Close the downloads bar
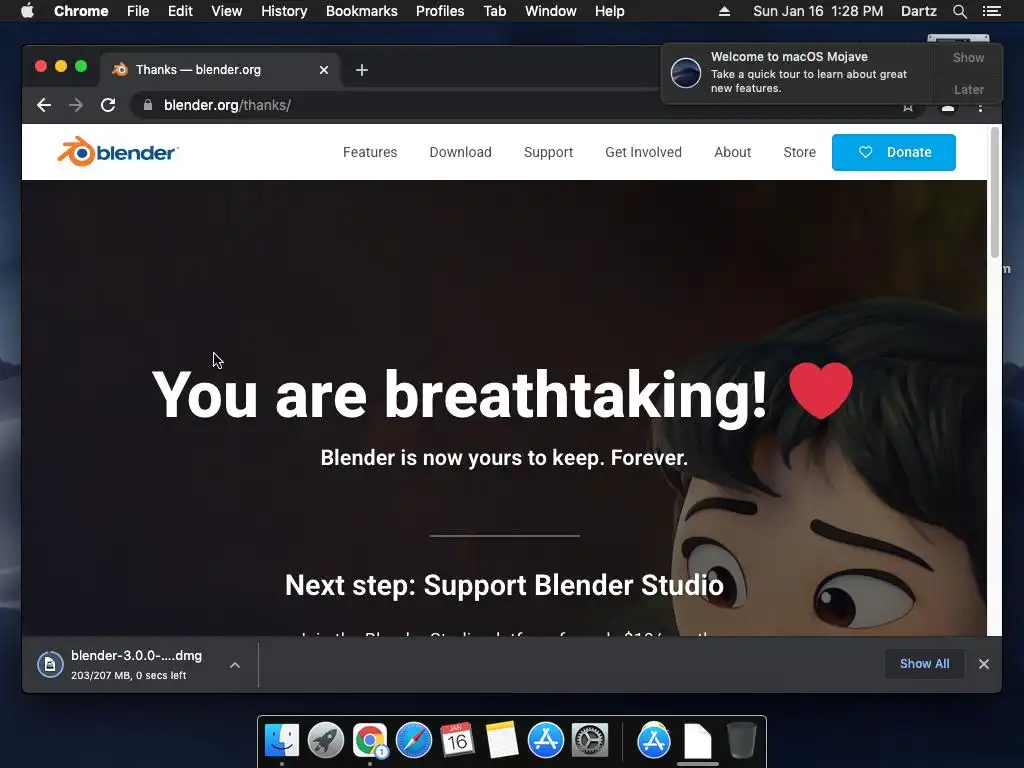This screenshot has height=768, width=1024. tap(984, 664)
